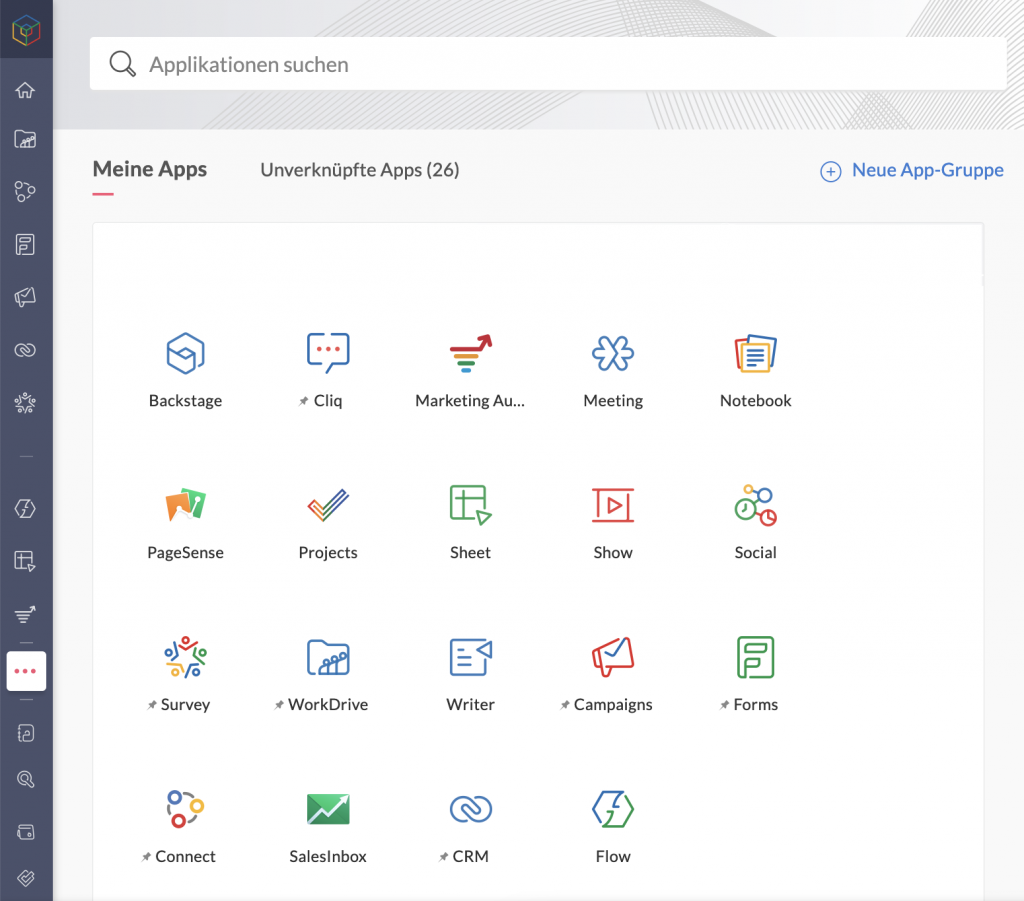Open Zoho Writer
Image resolution: width=1024 pixels, height=901 pixels.
click(470, 657)
